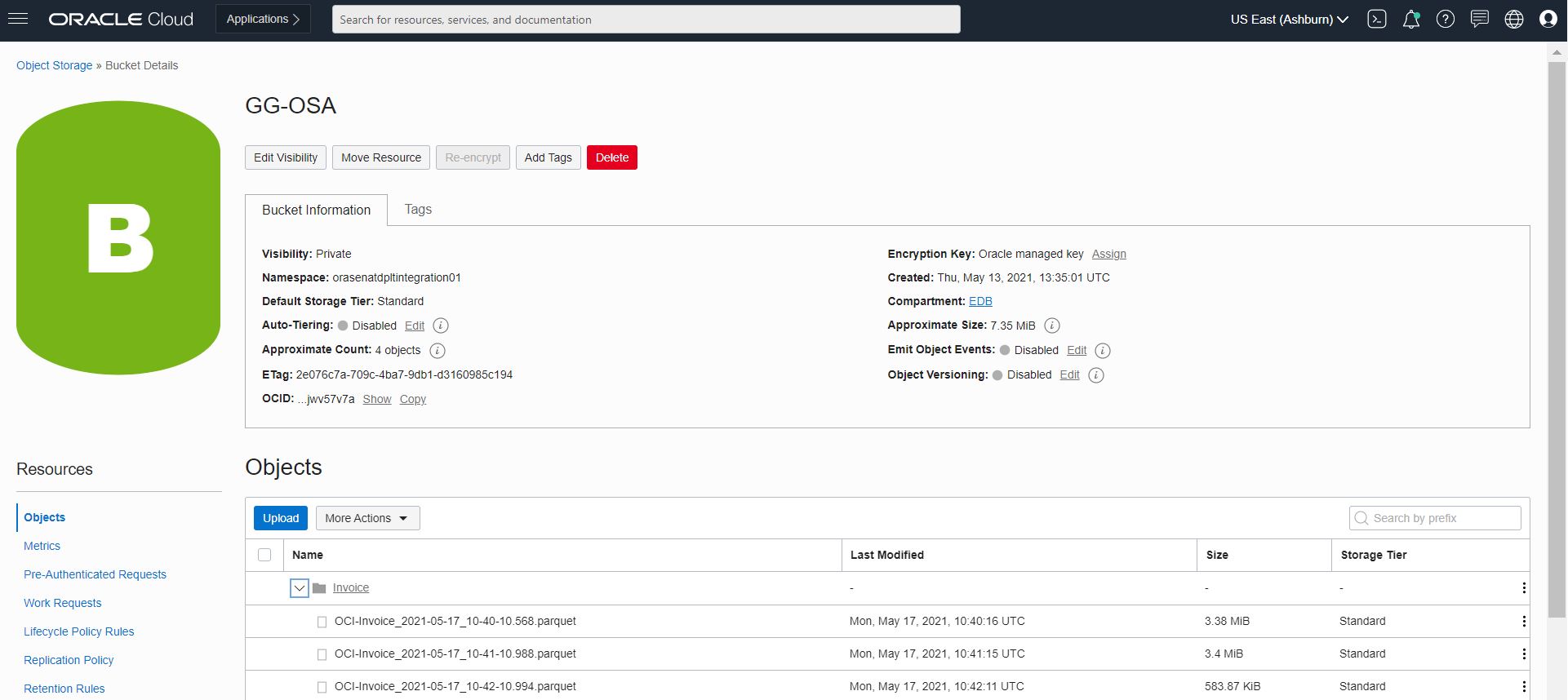Focus the Search by prefix field
Viewport: 1568px width, 700px height.
click(x=1435, y=518)
